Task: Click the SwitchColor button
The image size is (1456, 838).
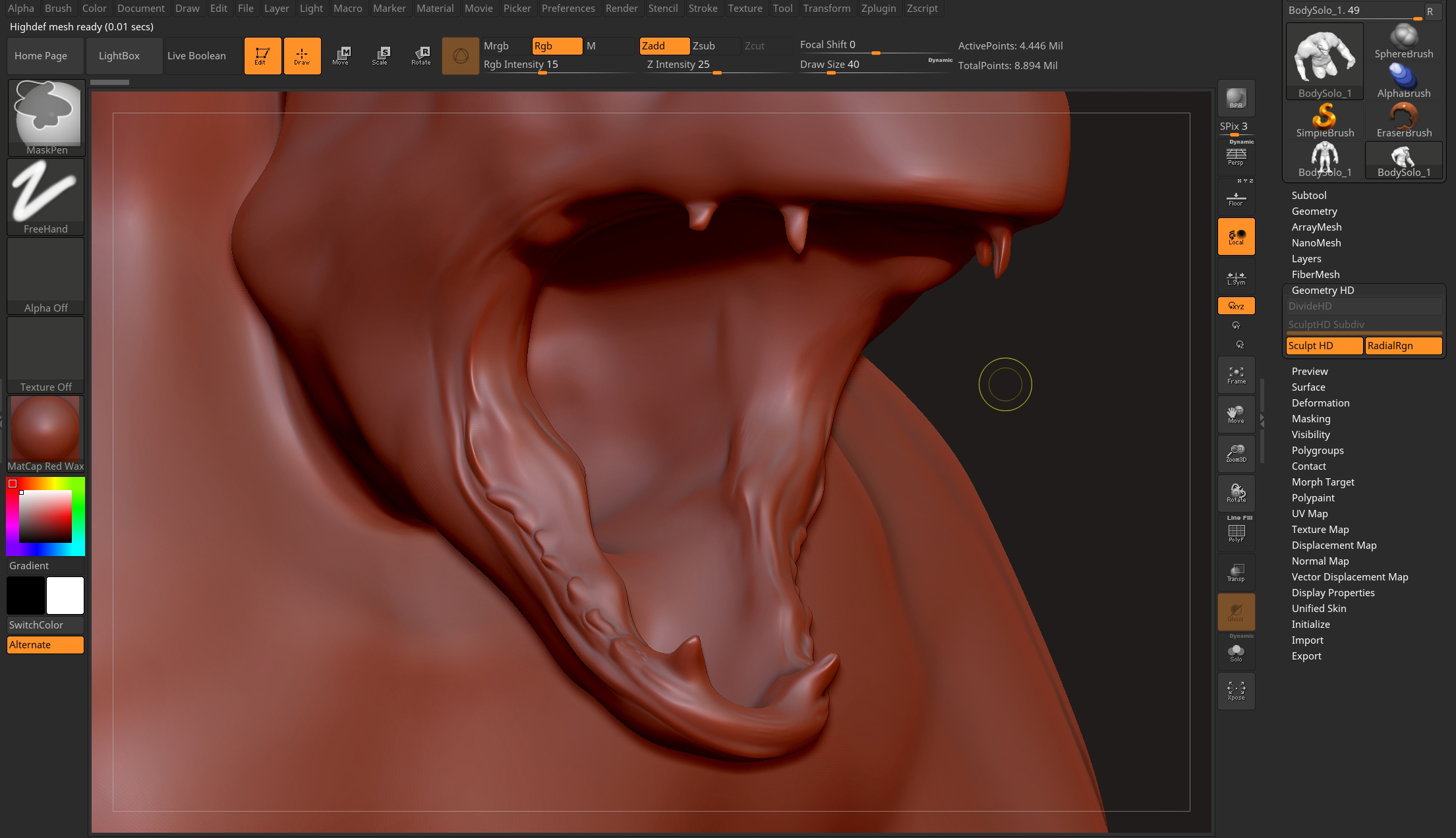Action: click(x=45, y=625)
